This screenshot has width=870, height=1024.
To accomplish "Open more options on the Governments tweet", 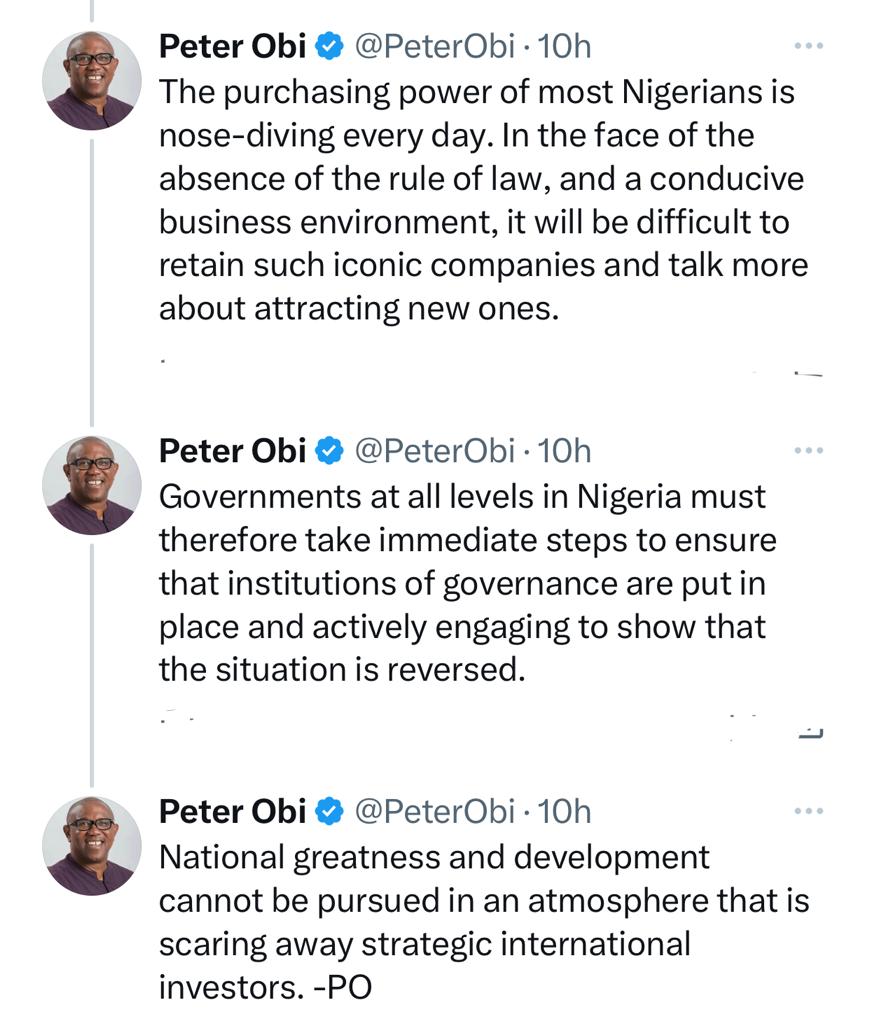I will 807,451.
